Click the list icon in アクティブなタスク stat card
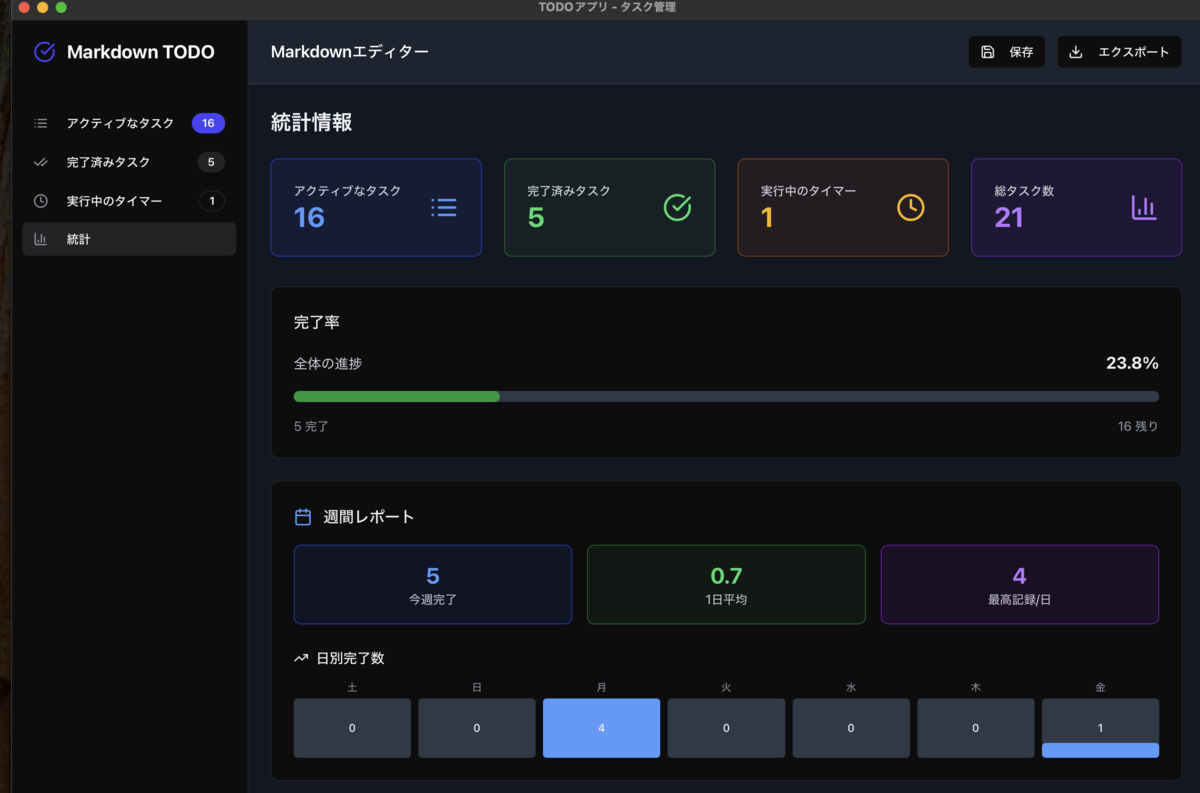The height and width of the screenshot is (793, 1200). pos(444,207)
